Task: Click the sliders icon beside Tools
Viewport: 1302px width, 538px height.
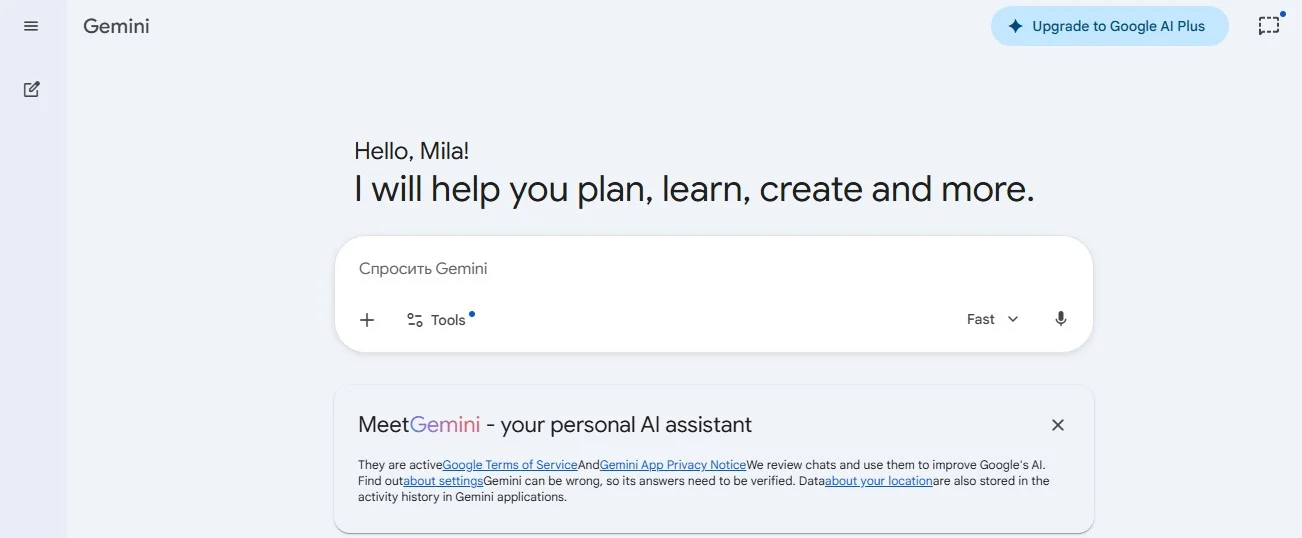Action: (415, 320)
